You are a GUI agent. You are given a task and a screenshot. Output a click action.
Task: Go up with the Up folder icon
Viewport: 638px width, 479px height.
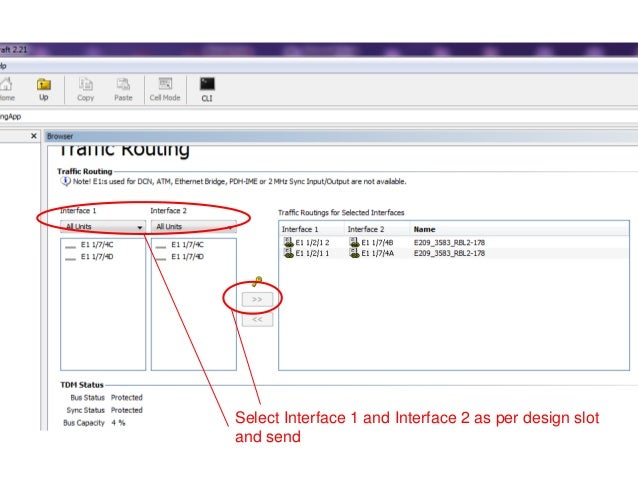[44, 89]
